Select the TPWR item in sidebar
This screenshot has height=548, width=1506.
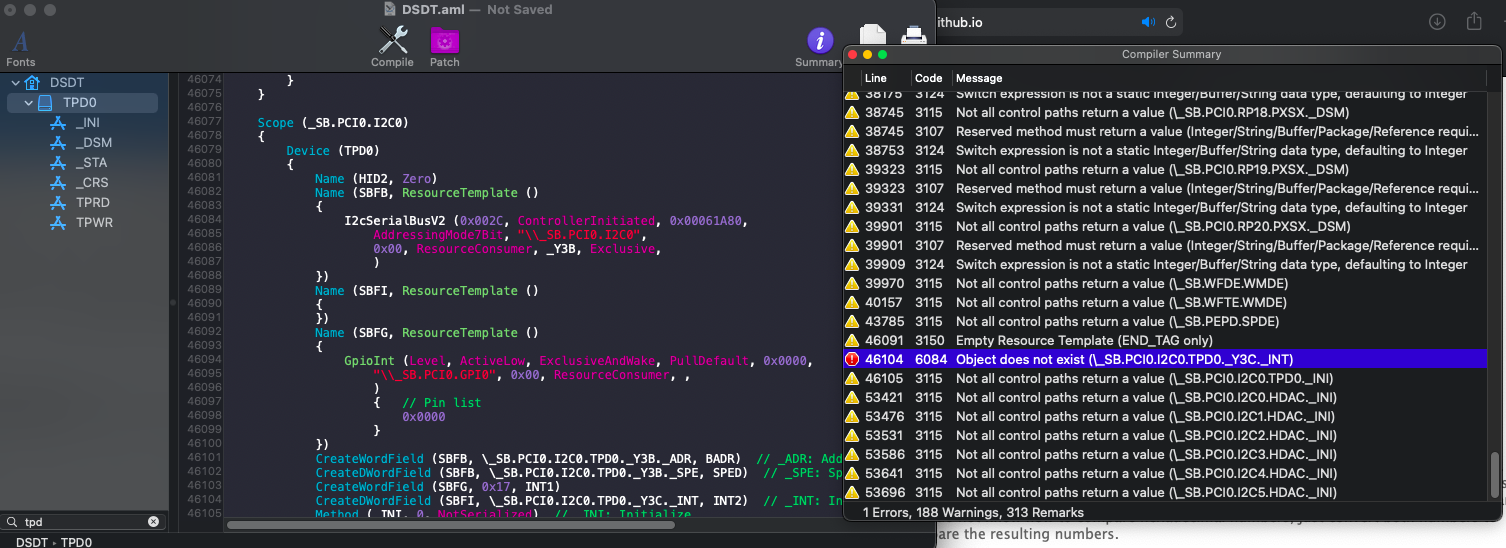[x=94, y=223]
